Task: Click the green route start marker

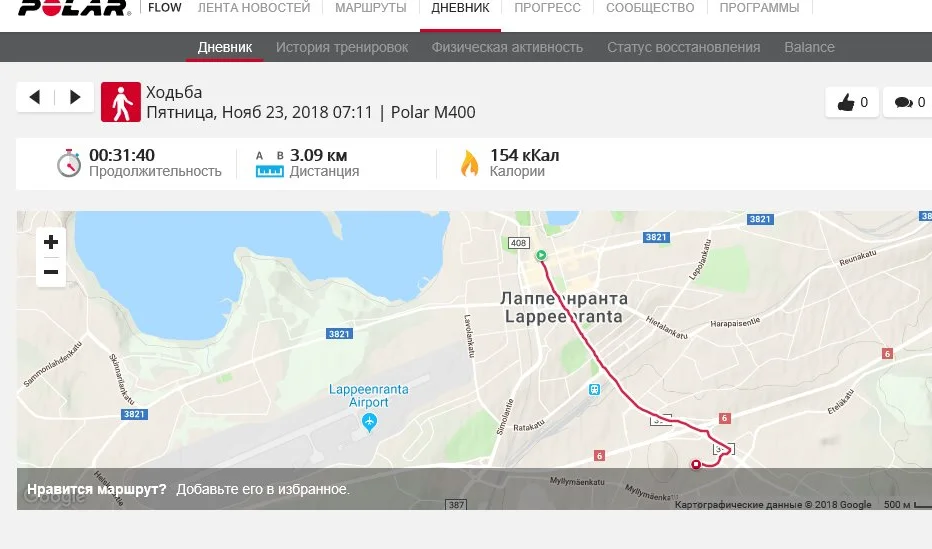Action: (x=541, y=255)
